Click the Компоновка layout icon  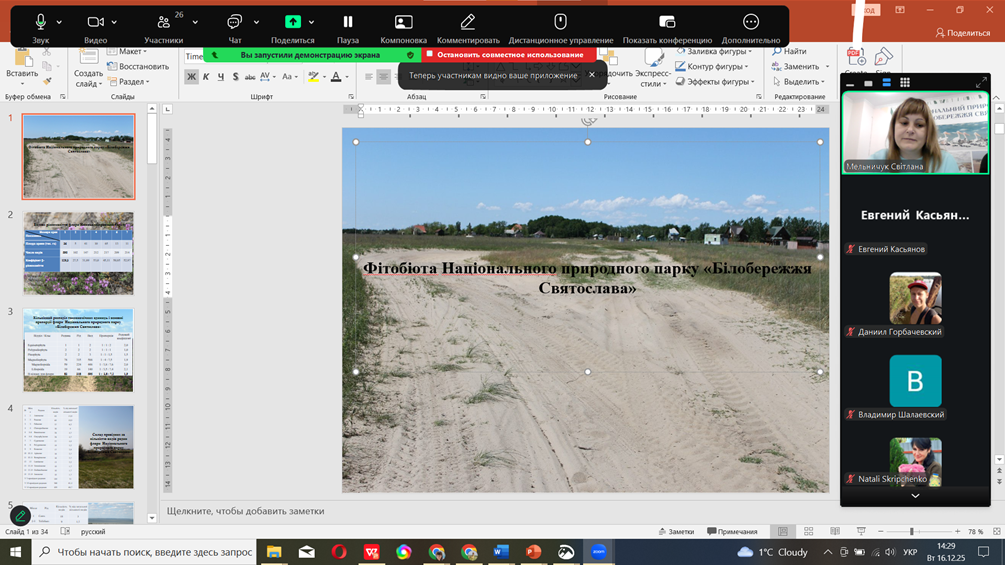[403, 27]
